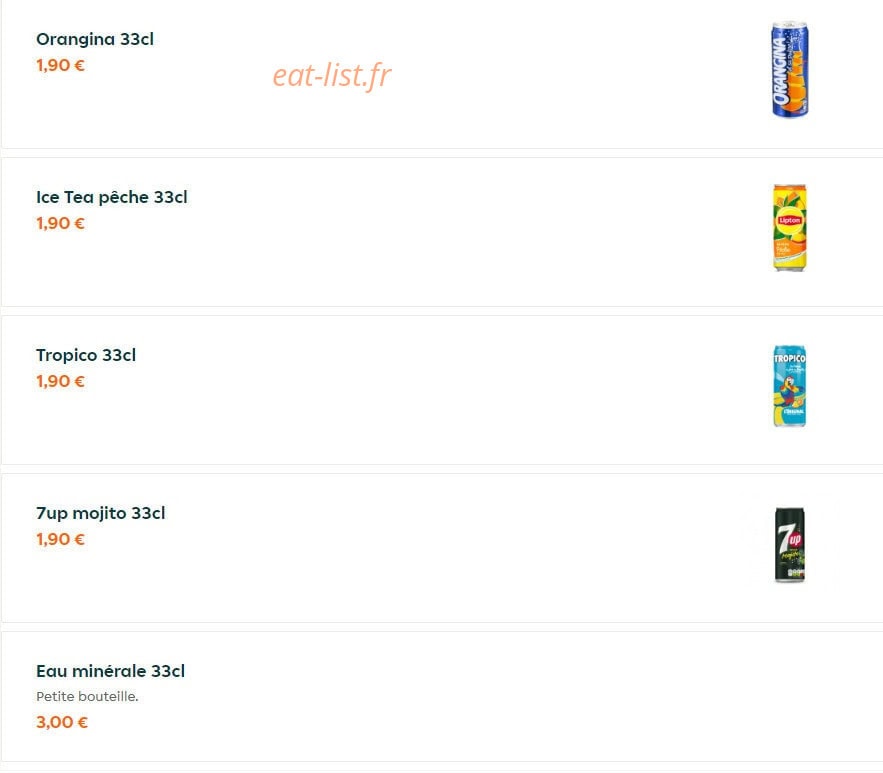Click the Eau minérale 3,00 € price
Screen dimensions: 883x773
62,722
